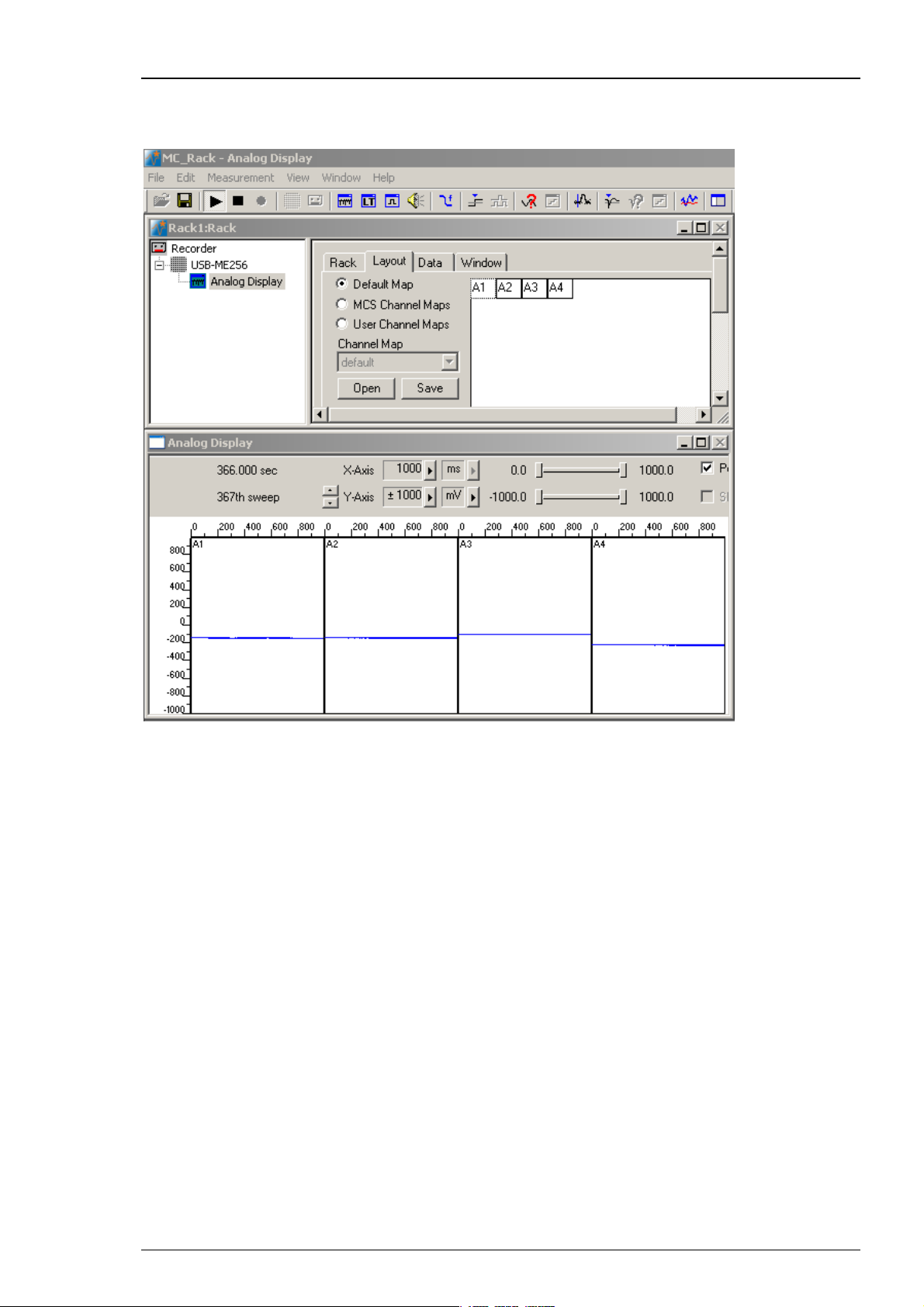The width and height of the screenshot is (924, 1307).
Task: Click the Y-Axis stepper down arrow
Action: click(330, 503)
